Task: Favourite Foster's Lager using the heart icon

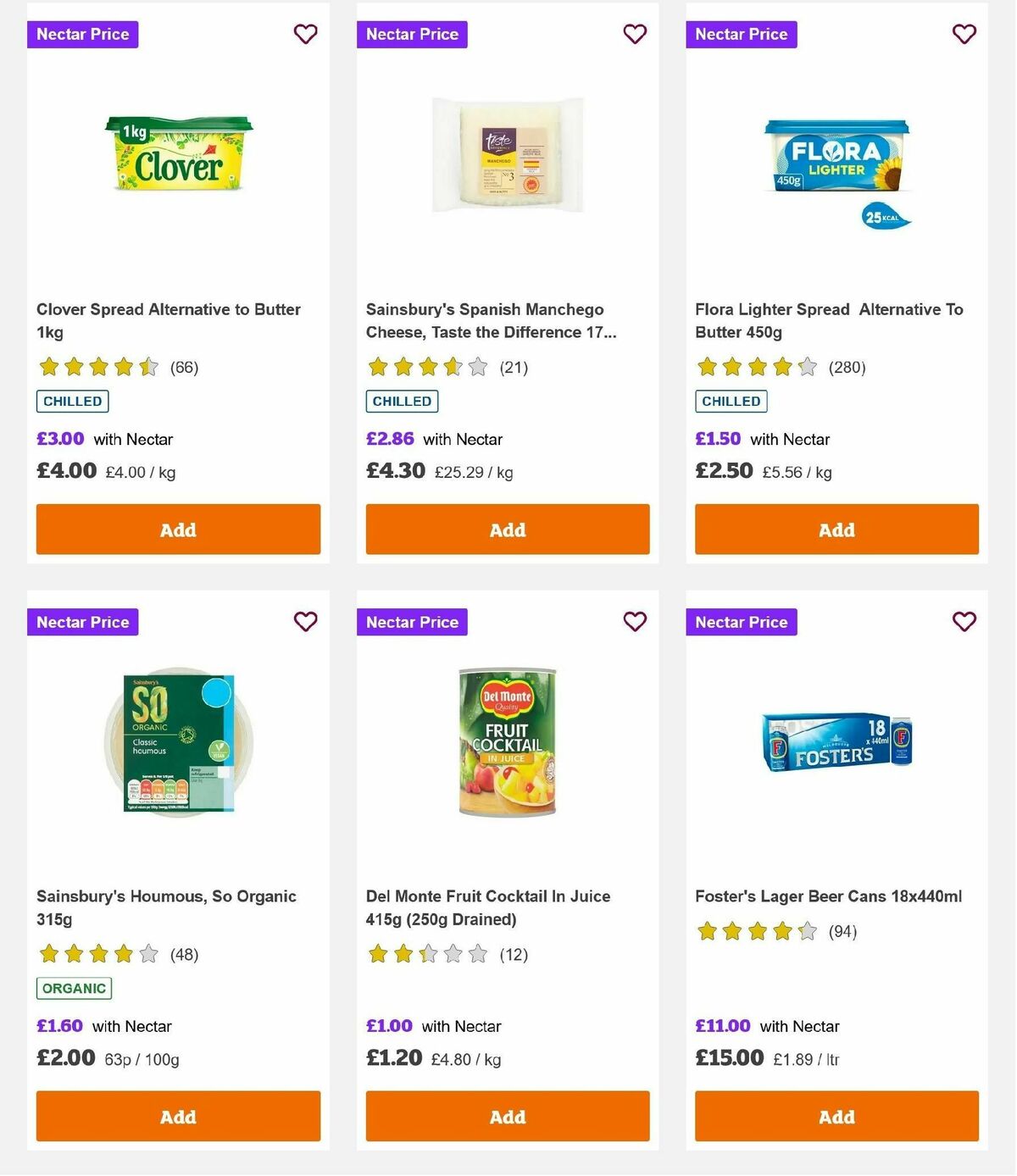Action: tap(964, 621)
